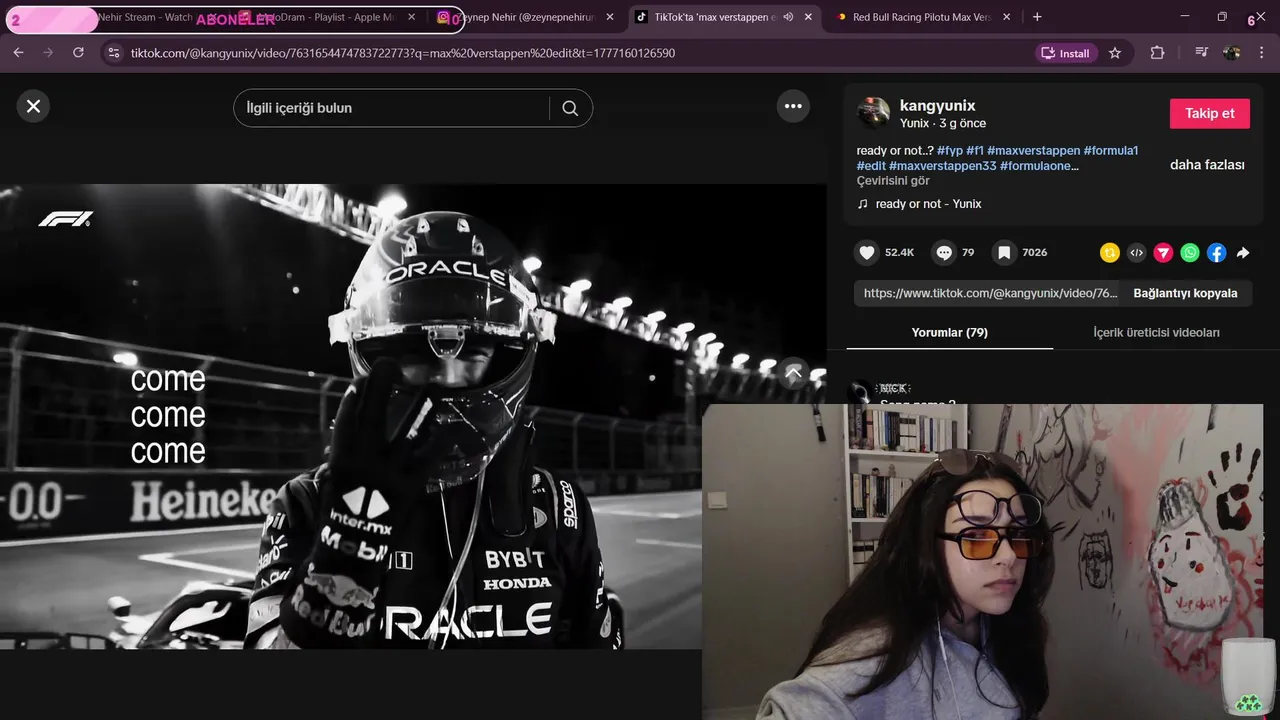Open a new browser tab with the plus
The height and width of the screenshot is (720, 1280).
pos(1037,17)
